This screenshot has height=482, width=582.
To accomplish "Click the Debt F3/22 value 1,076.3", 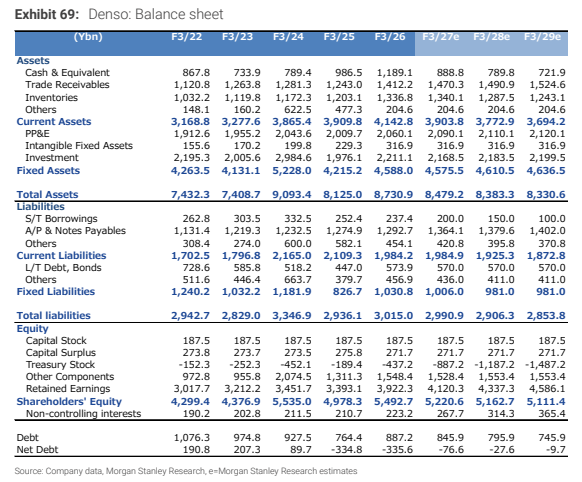I will click(x=192, y=438).
